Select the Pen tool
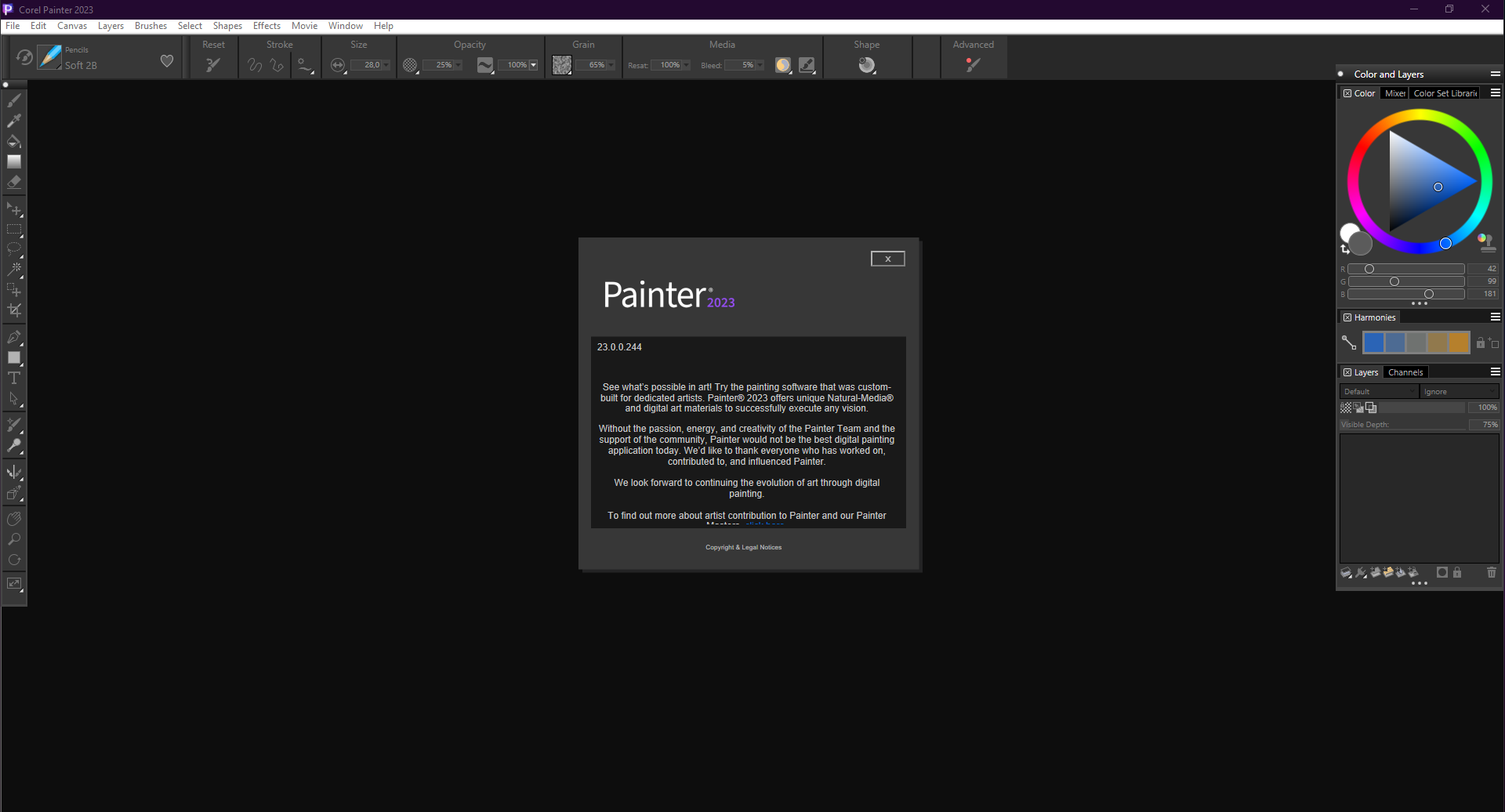1505x812 pixels. (14, 337)
